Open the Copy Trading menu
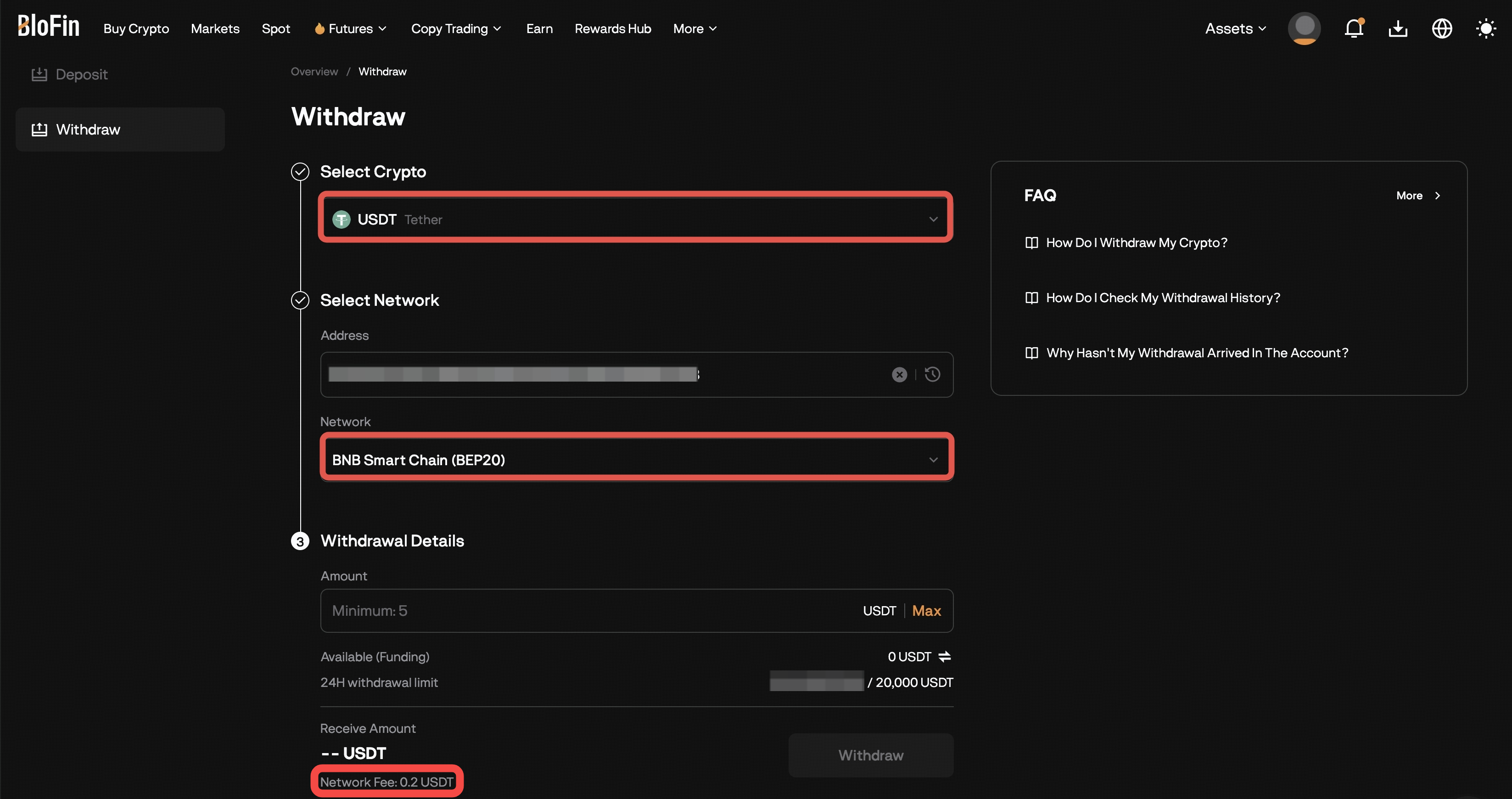 [455, 28]
